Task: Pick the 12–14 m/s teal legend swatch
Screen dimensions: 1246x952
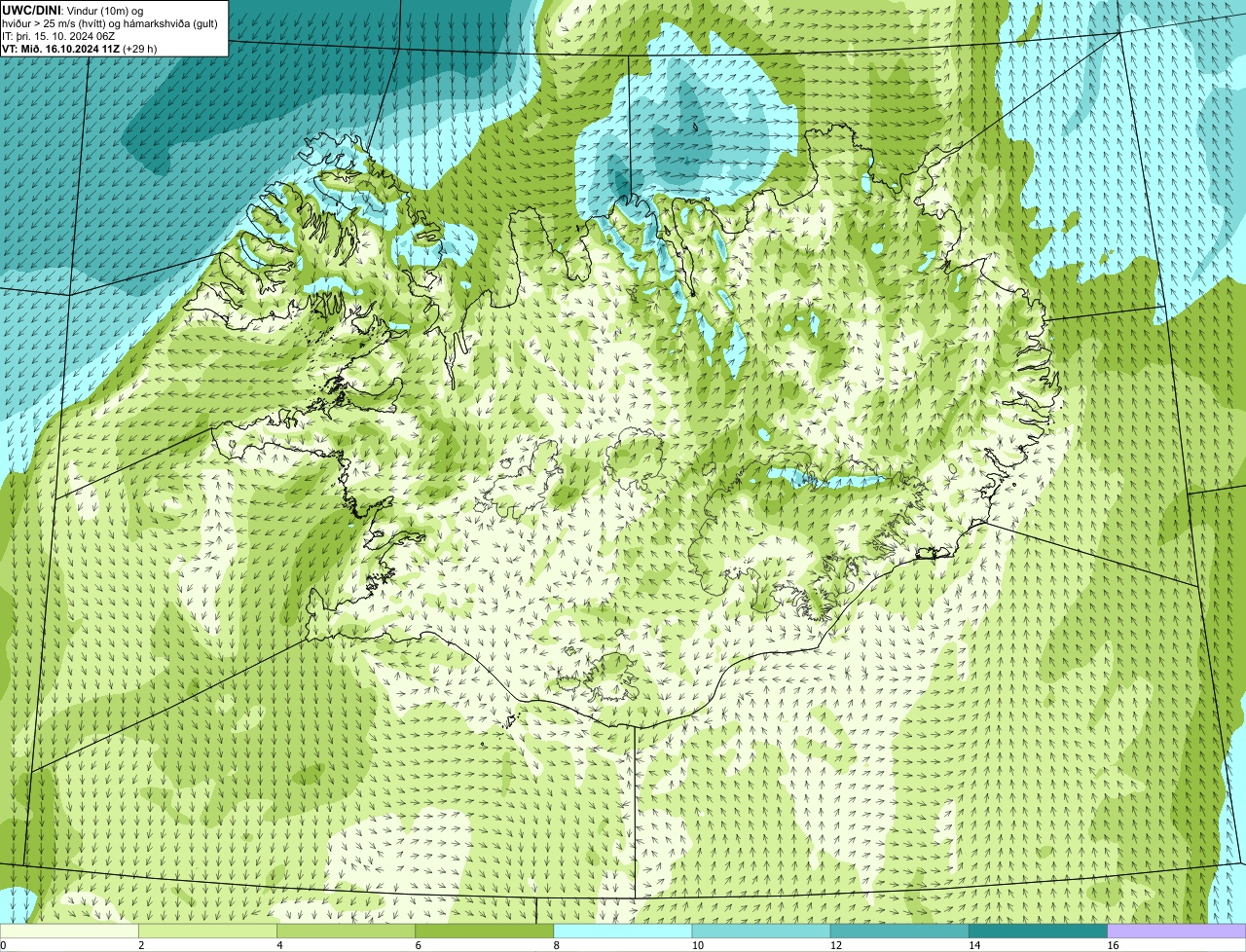Action: (899, 931)
